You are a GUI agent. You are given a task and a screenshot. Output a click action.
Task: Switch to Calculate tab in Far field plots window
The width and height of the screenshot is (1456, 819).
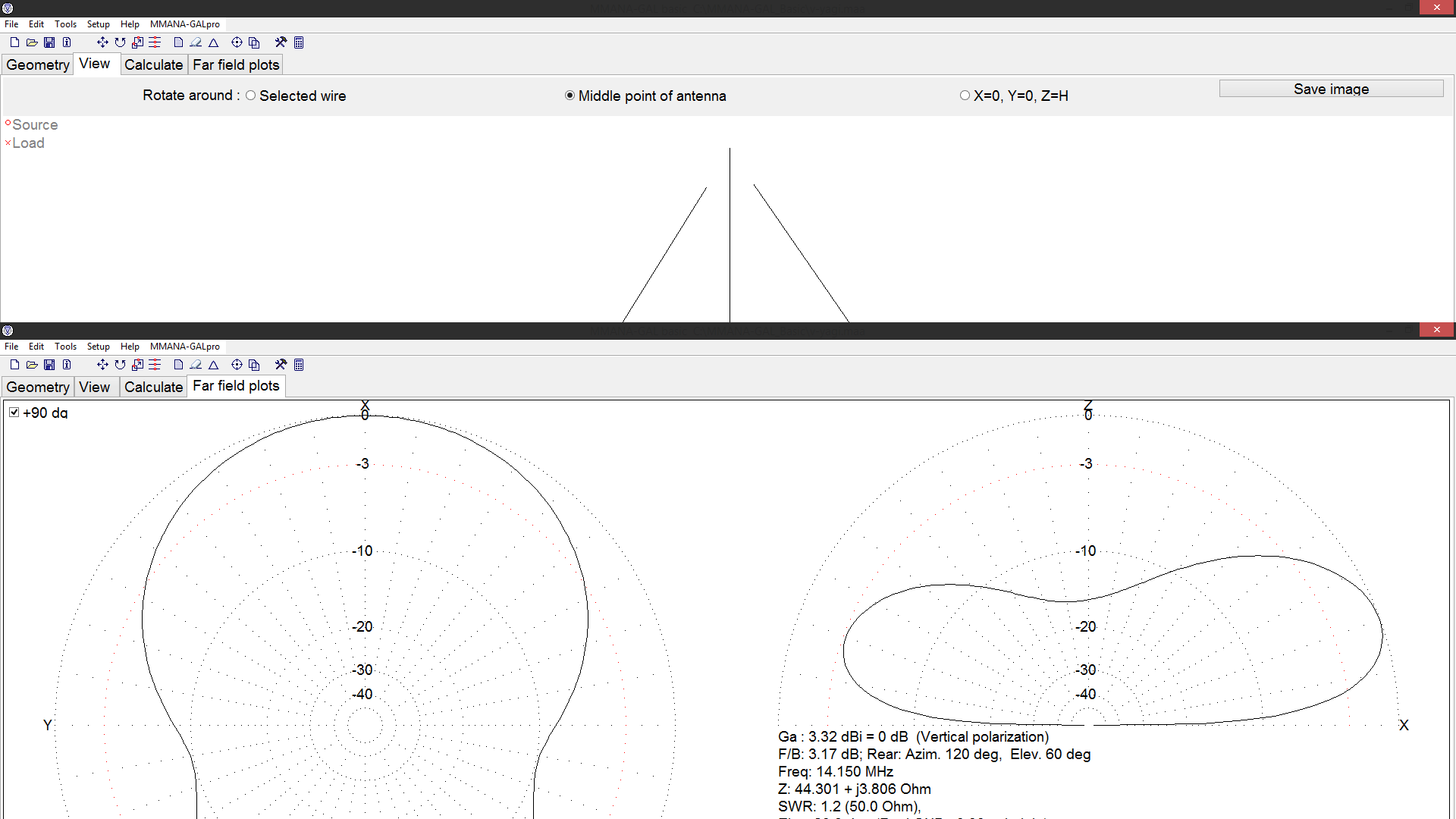click(154, 388)
